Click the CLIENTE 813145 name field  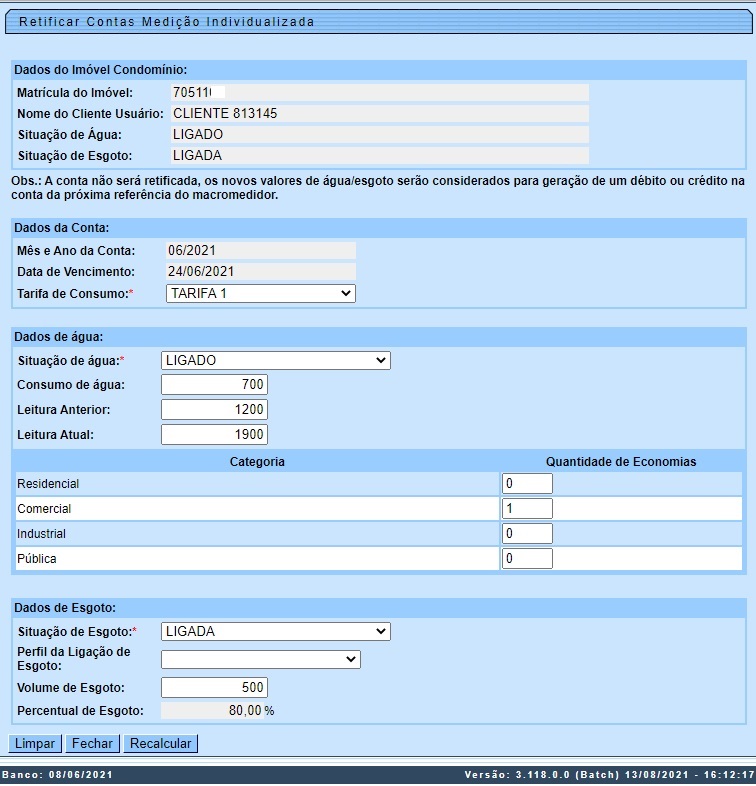pos(380,114)
